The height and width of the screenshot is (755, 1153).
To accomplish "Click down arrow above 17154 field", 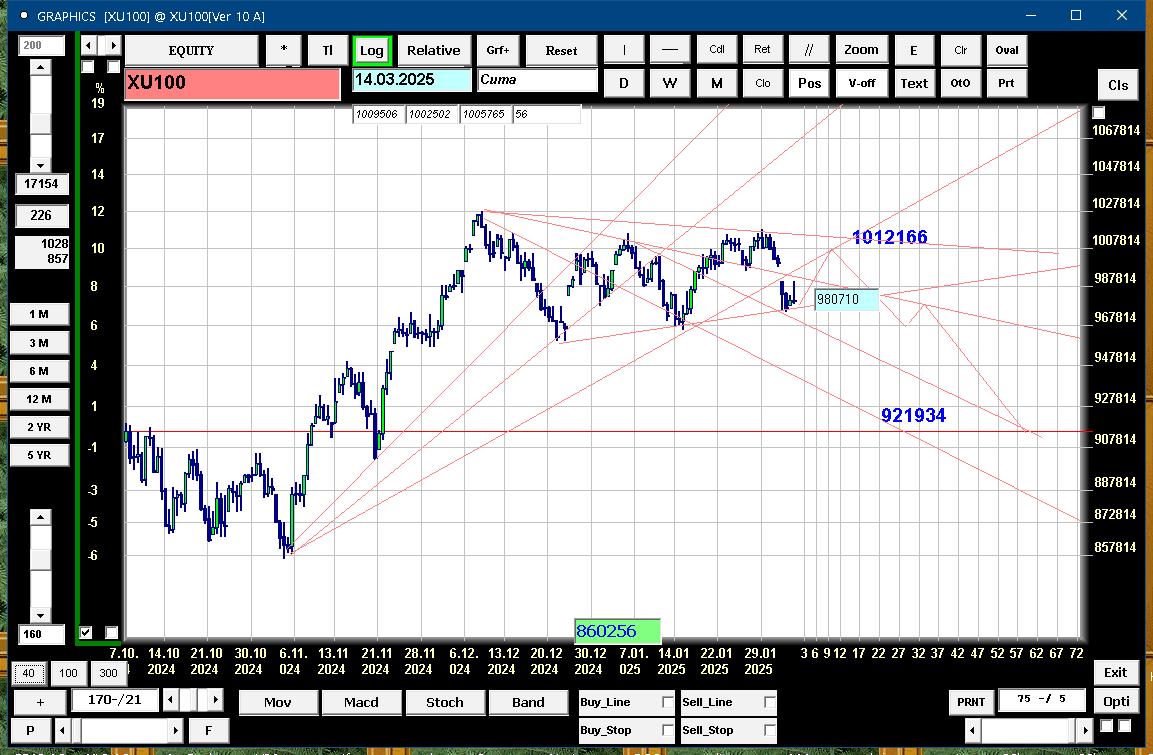I will (x=40, y=165).
